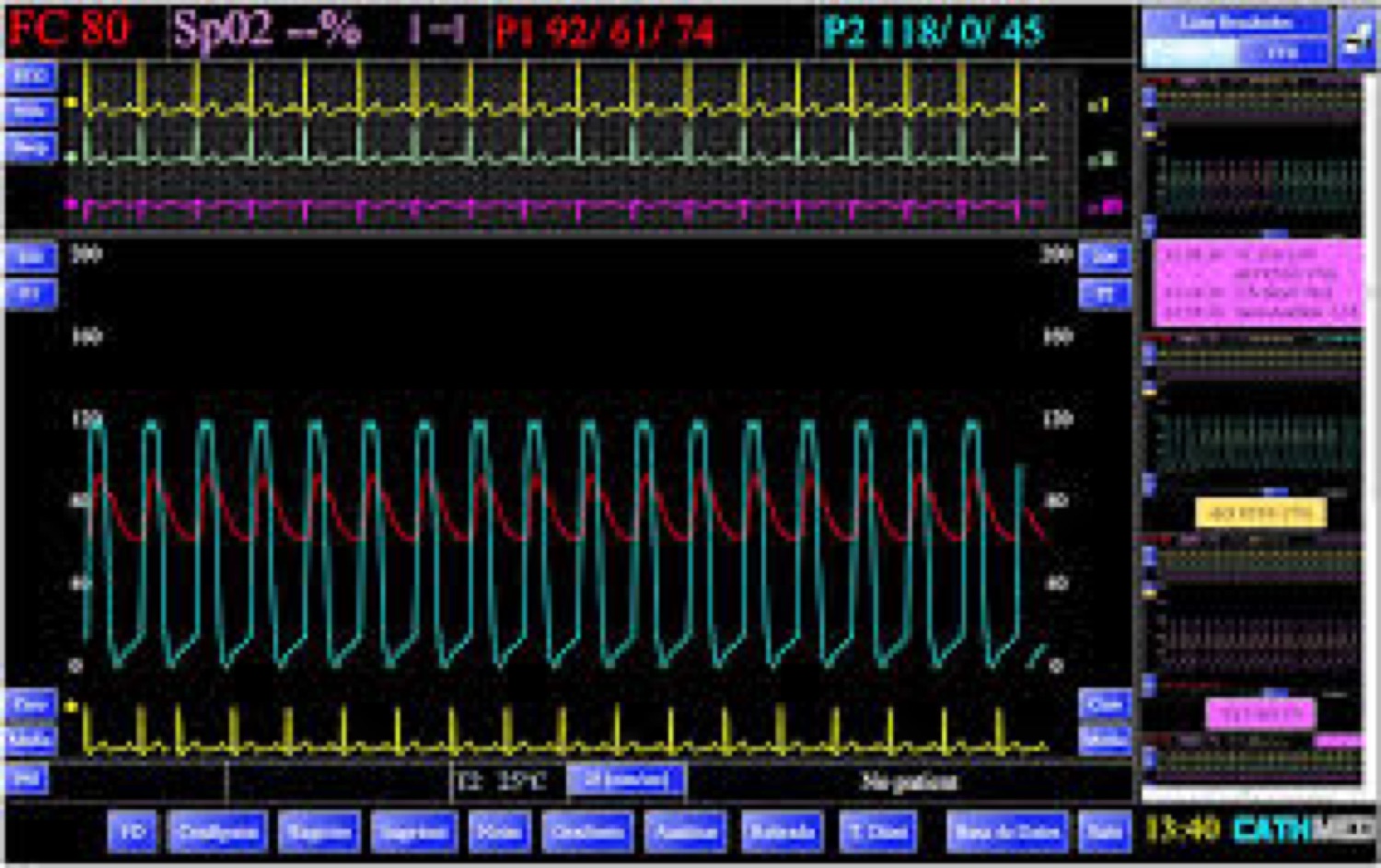Click the yellow lead marker on the first ECG trace
This screenshot has height=868, width=1381.
tap(72, 103)
